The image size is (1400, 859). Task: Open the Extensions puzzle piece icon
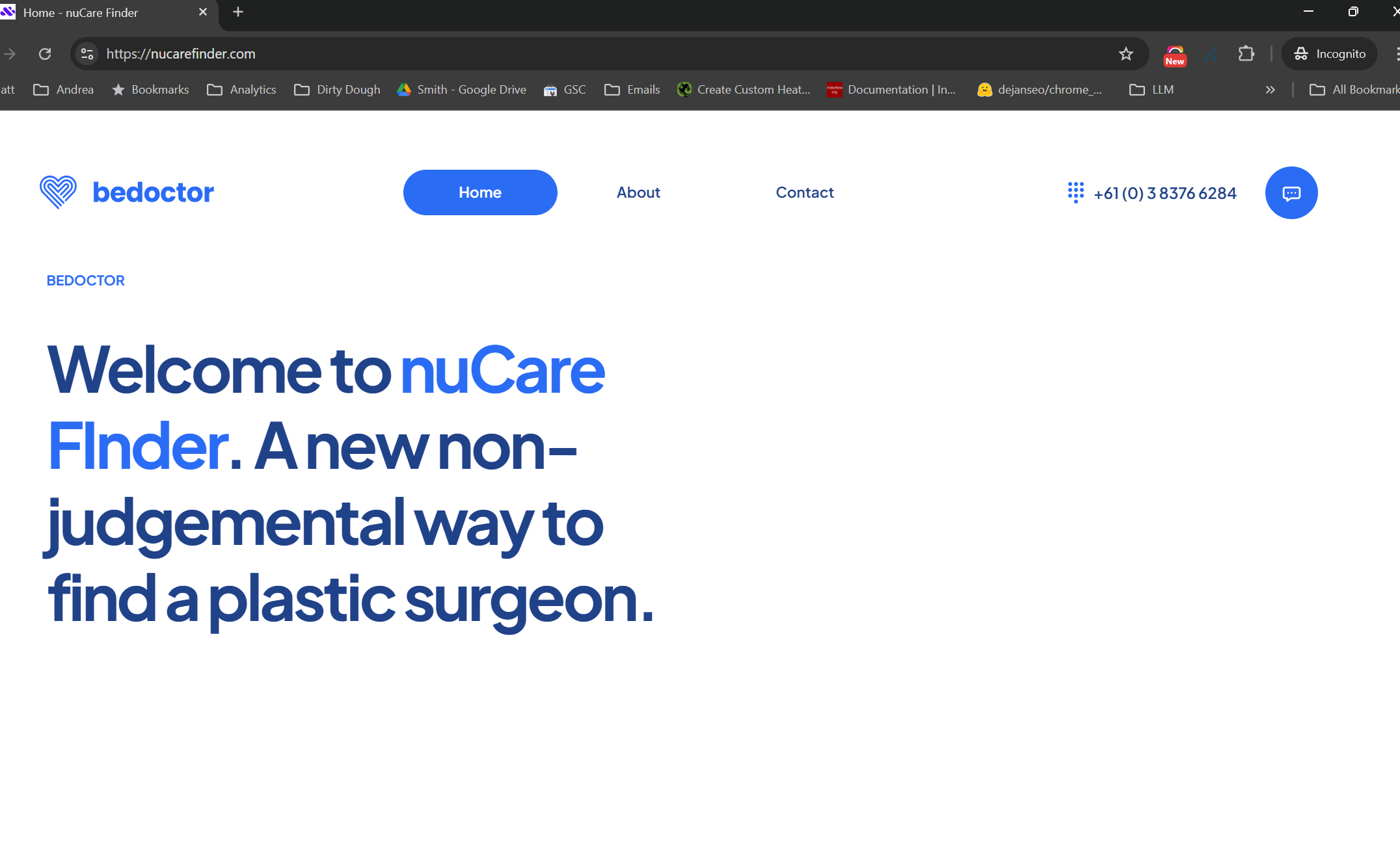click(1246, 54)
